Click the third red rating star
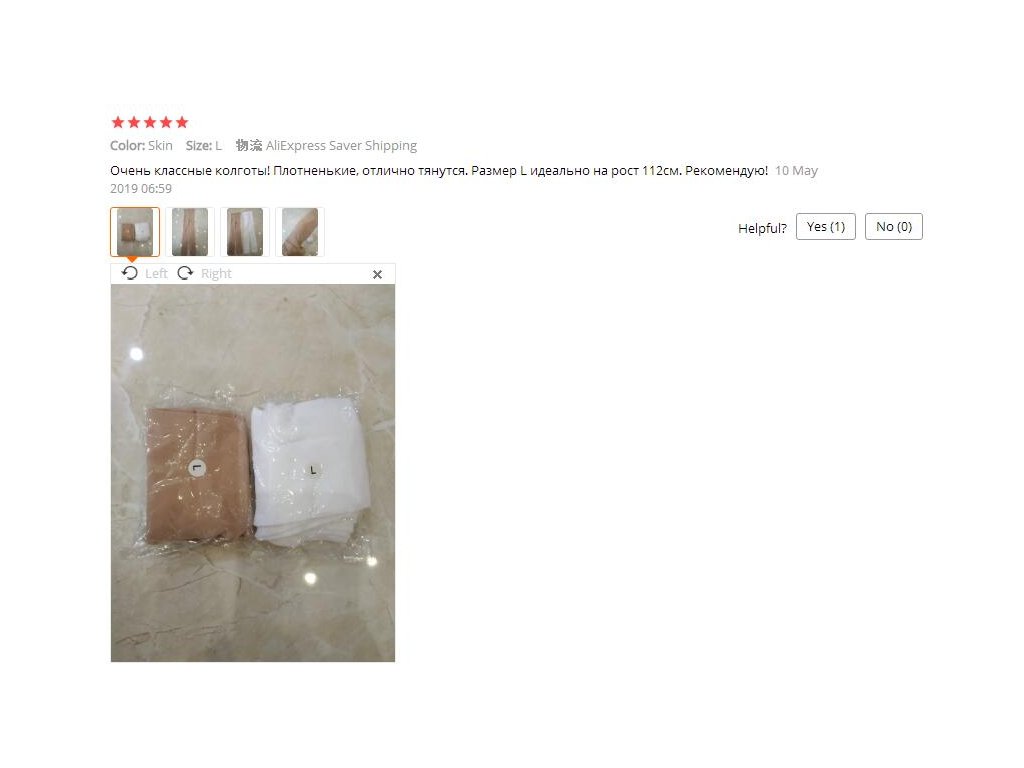The image size is (1024, 768). [x=150, y=122]
